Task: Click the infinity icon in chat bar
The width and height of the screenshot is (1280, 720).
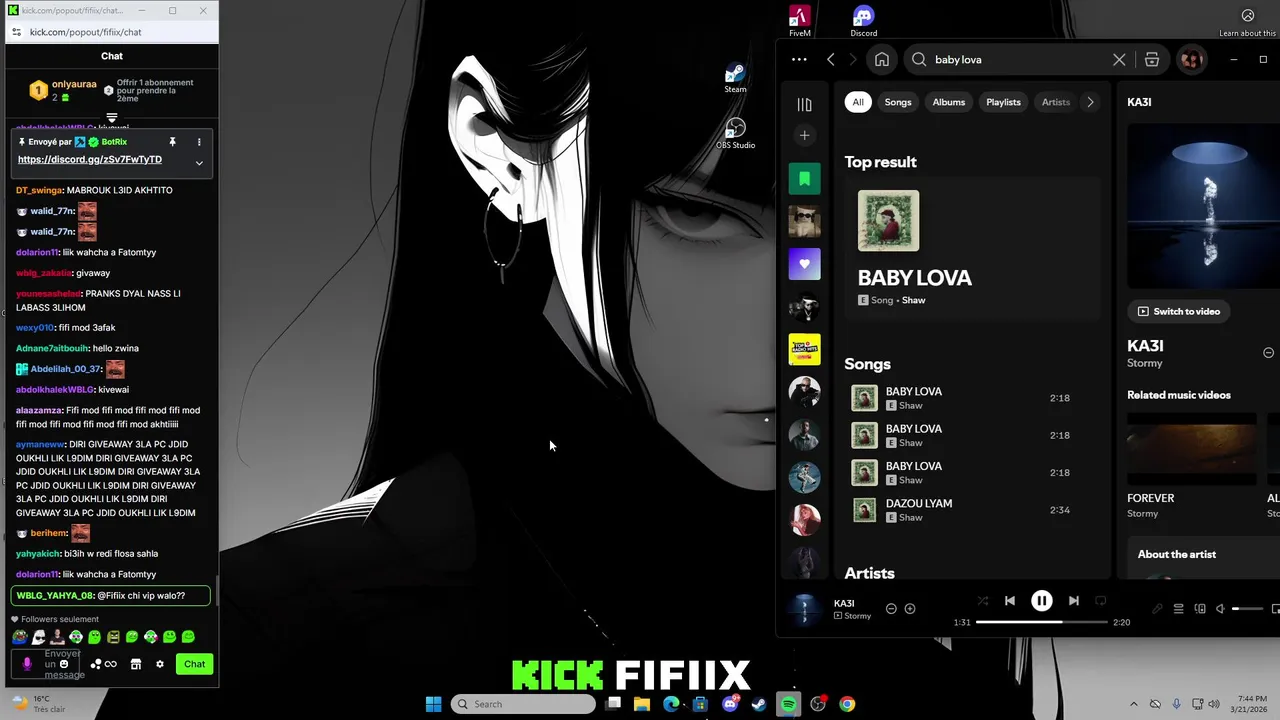Action: [111, 664]
